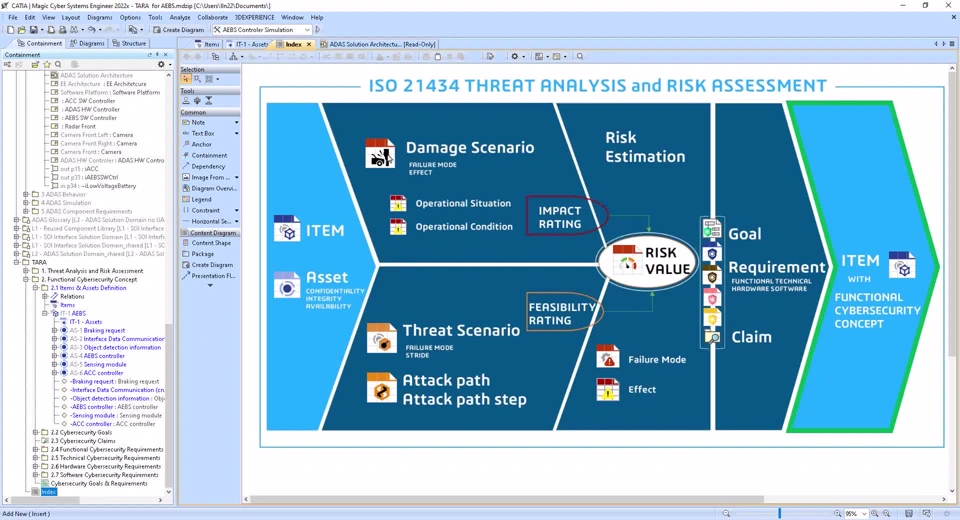Create a new project with the blank page icon

click(10, 29)
